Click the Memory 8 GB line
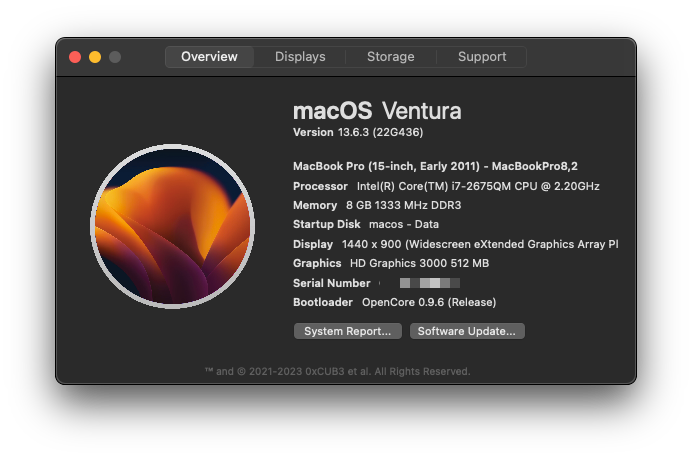The image size is (692, 458). point(377,205)
